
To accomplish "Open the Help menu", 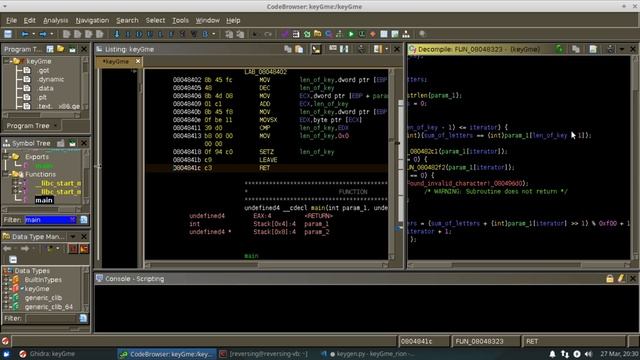I will [x=233, y=20].
